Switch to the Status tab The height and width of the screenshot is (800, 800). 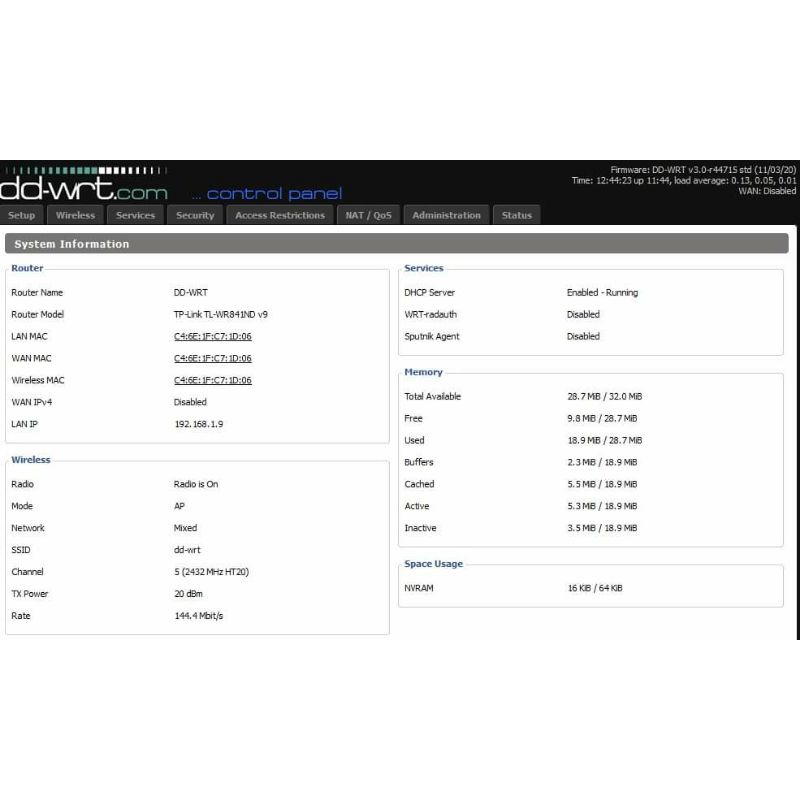pos(516,215)
